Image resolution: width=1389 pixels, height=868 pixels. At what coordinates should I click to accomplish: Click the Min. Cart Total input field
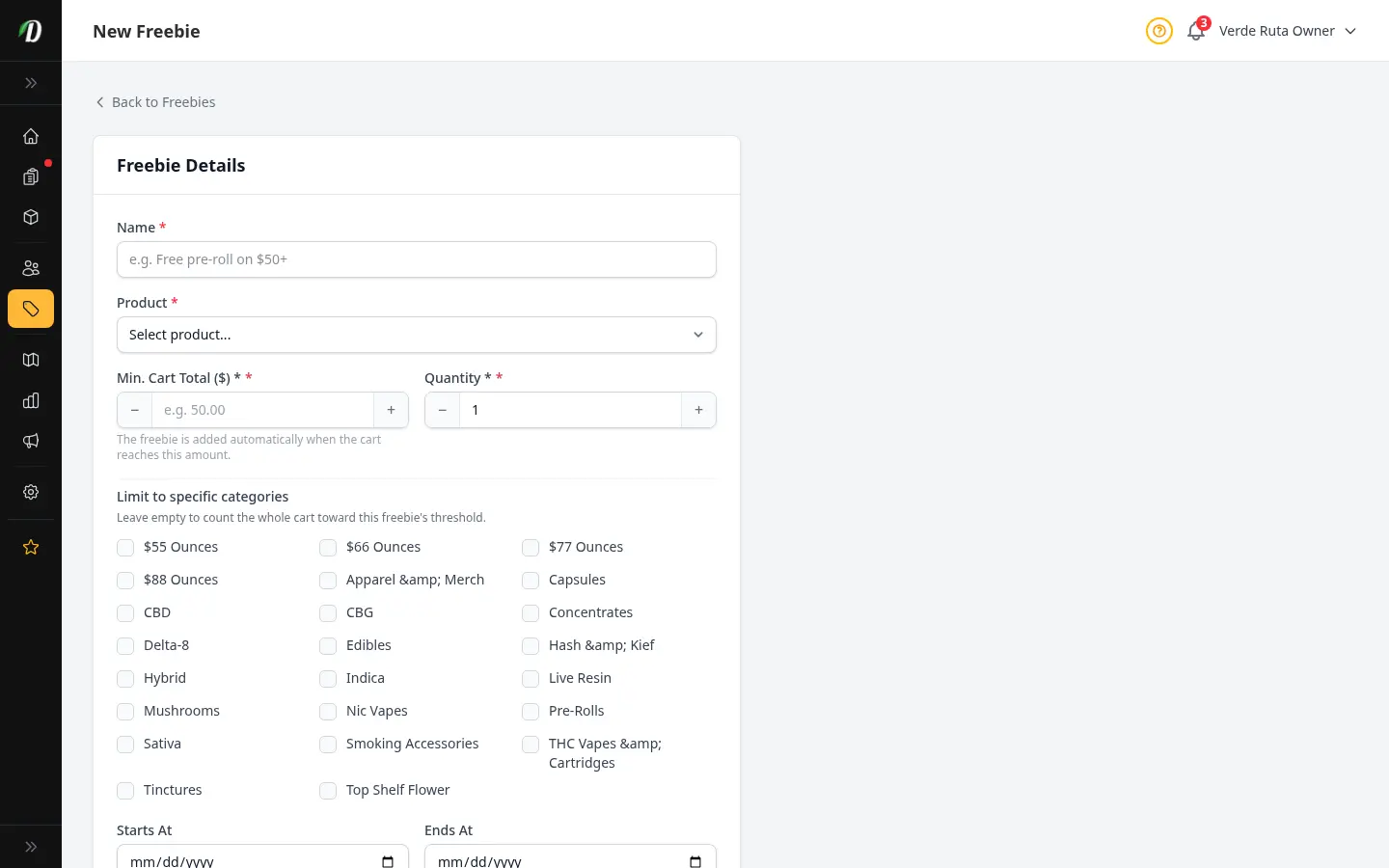point(262,410)
